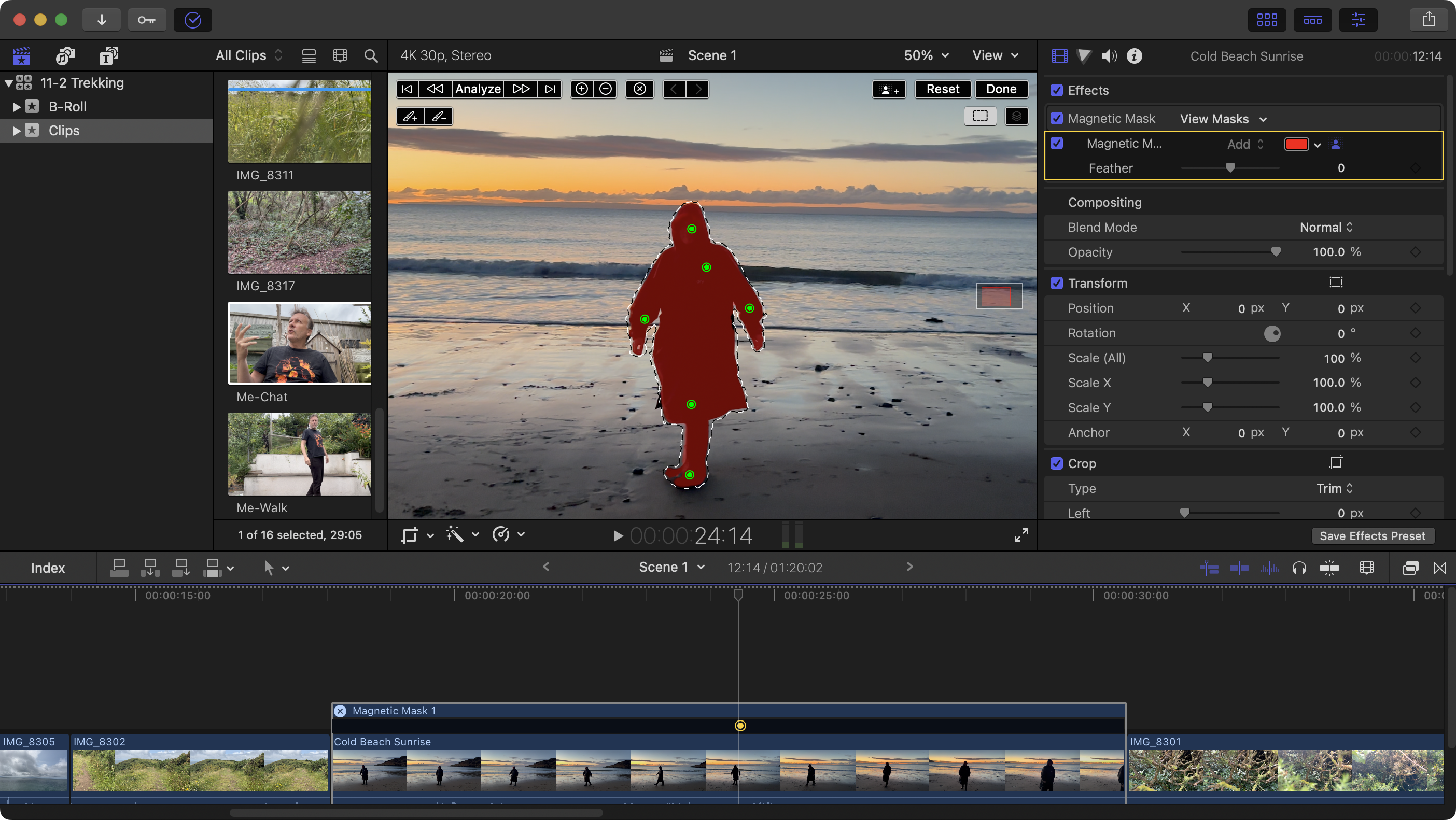
Task: Click the search icon above the browser
Action: click(x=371, y=56)
